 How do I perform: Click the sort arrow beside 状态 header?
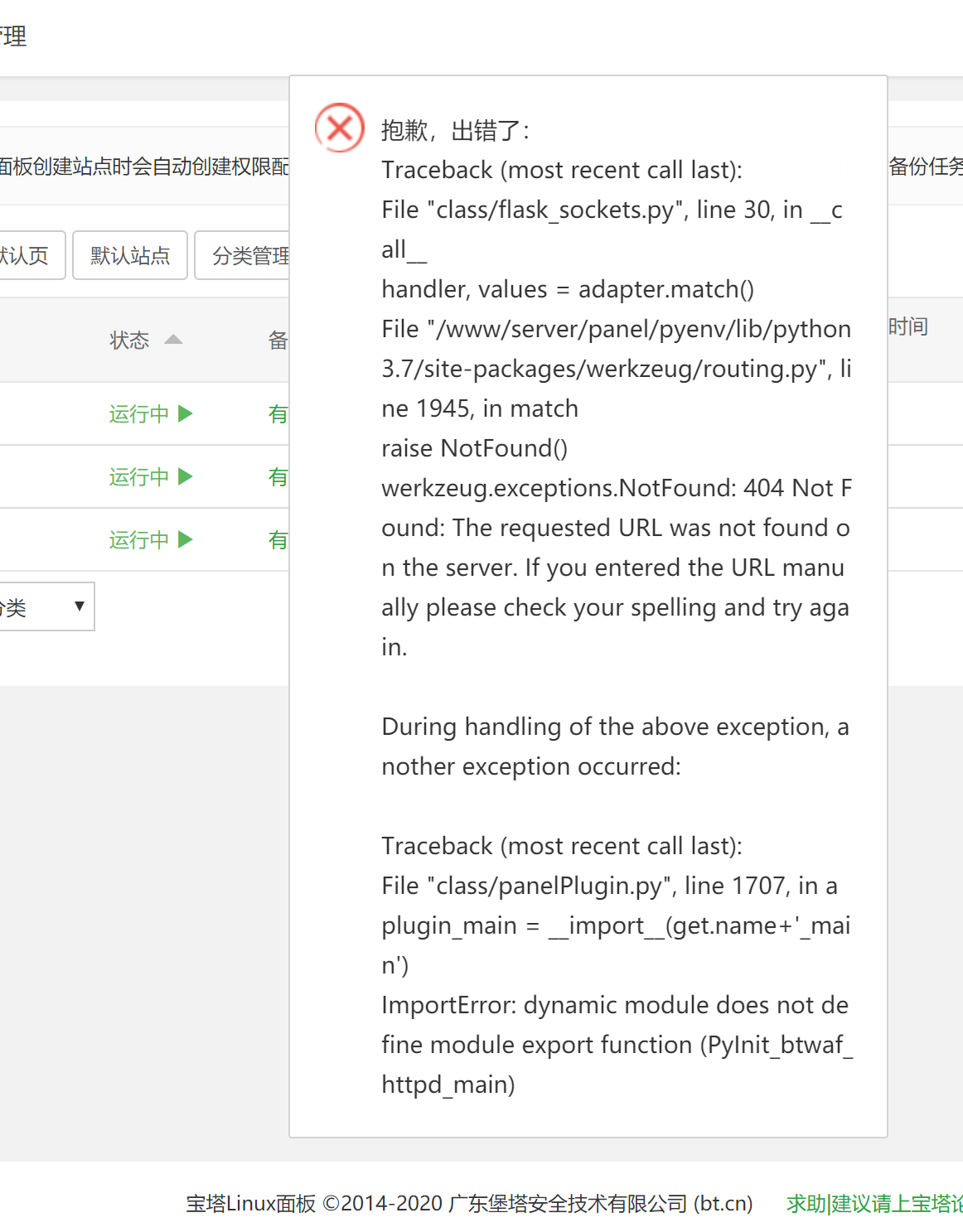[x=173, y=340]
